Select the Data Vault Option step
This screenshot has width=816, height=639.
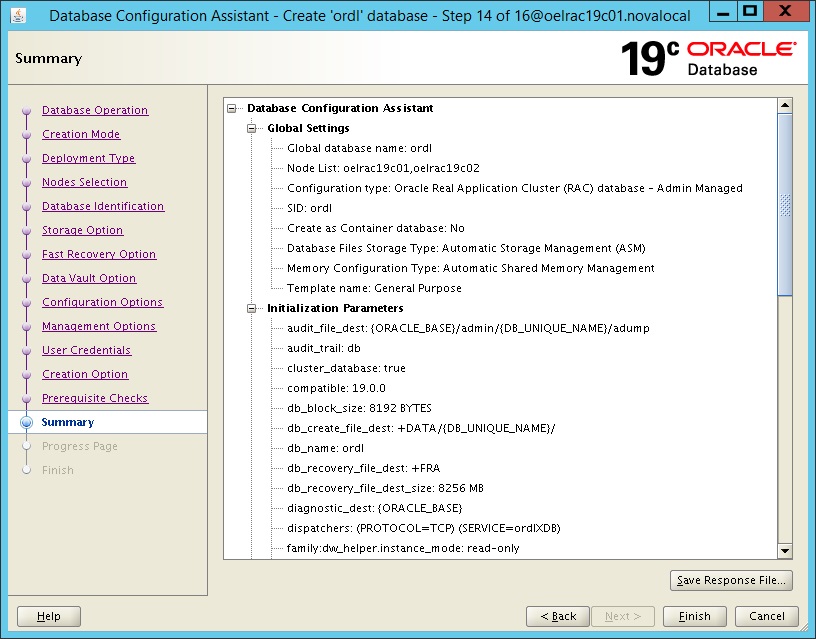[89, 278]
